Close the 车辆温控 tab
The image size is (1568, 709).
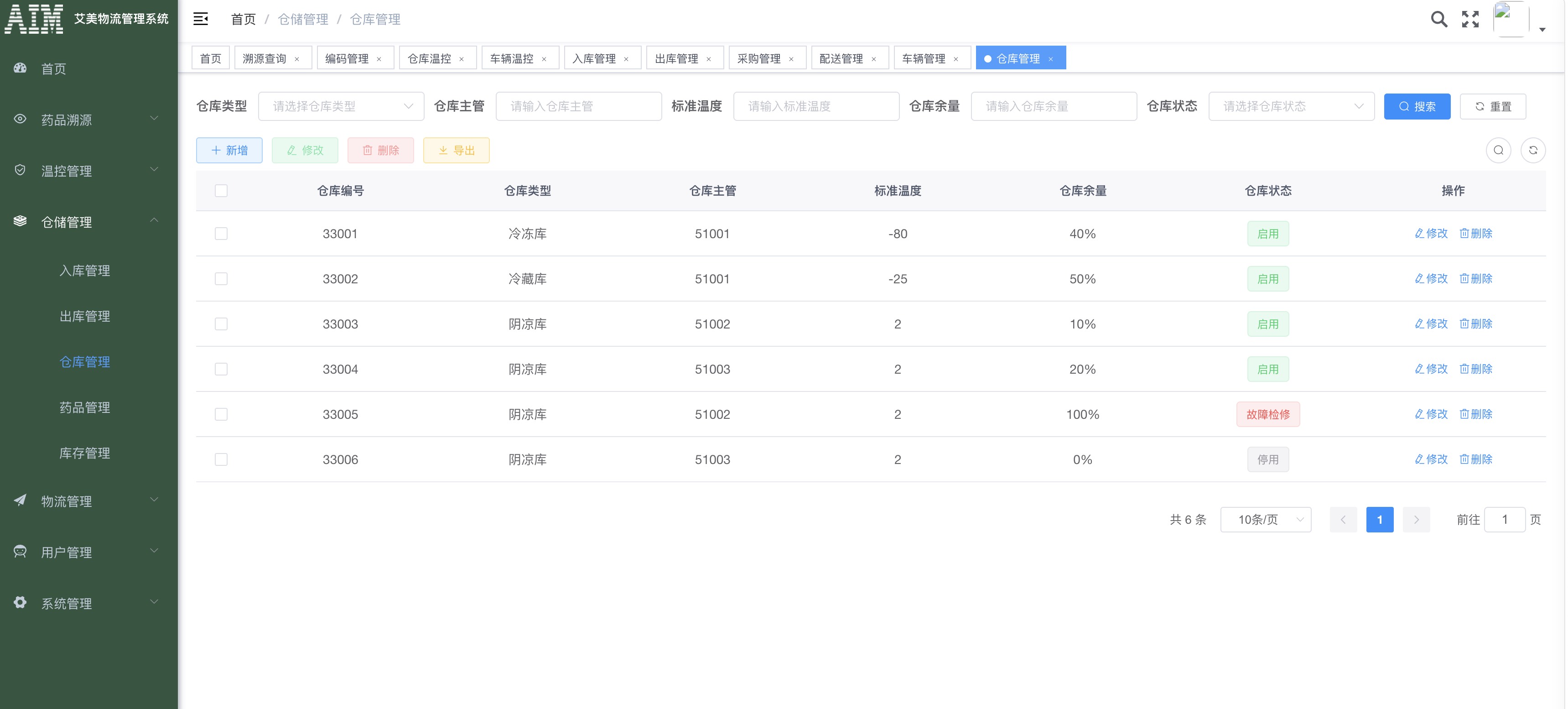(x=544, y=59)
